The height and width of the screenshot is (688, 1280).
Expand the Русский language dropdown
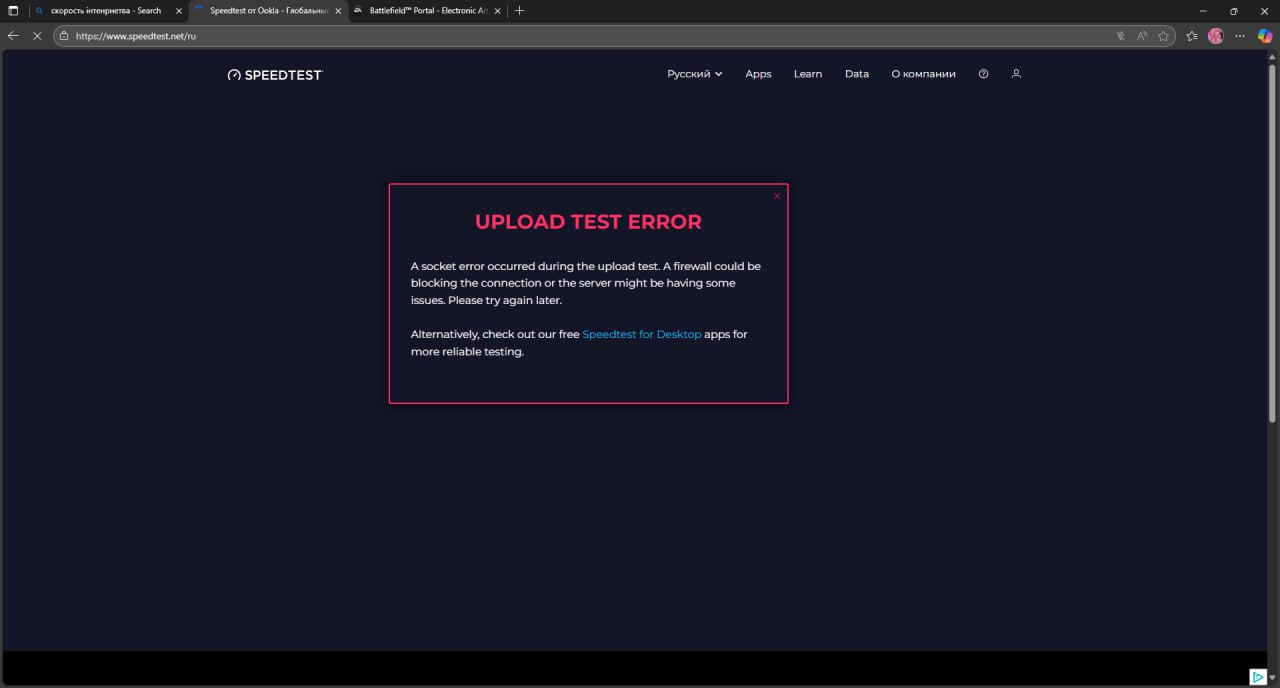point(695,74)
